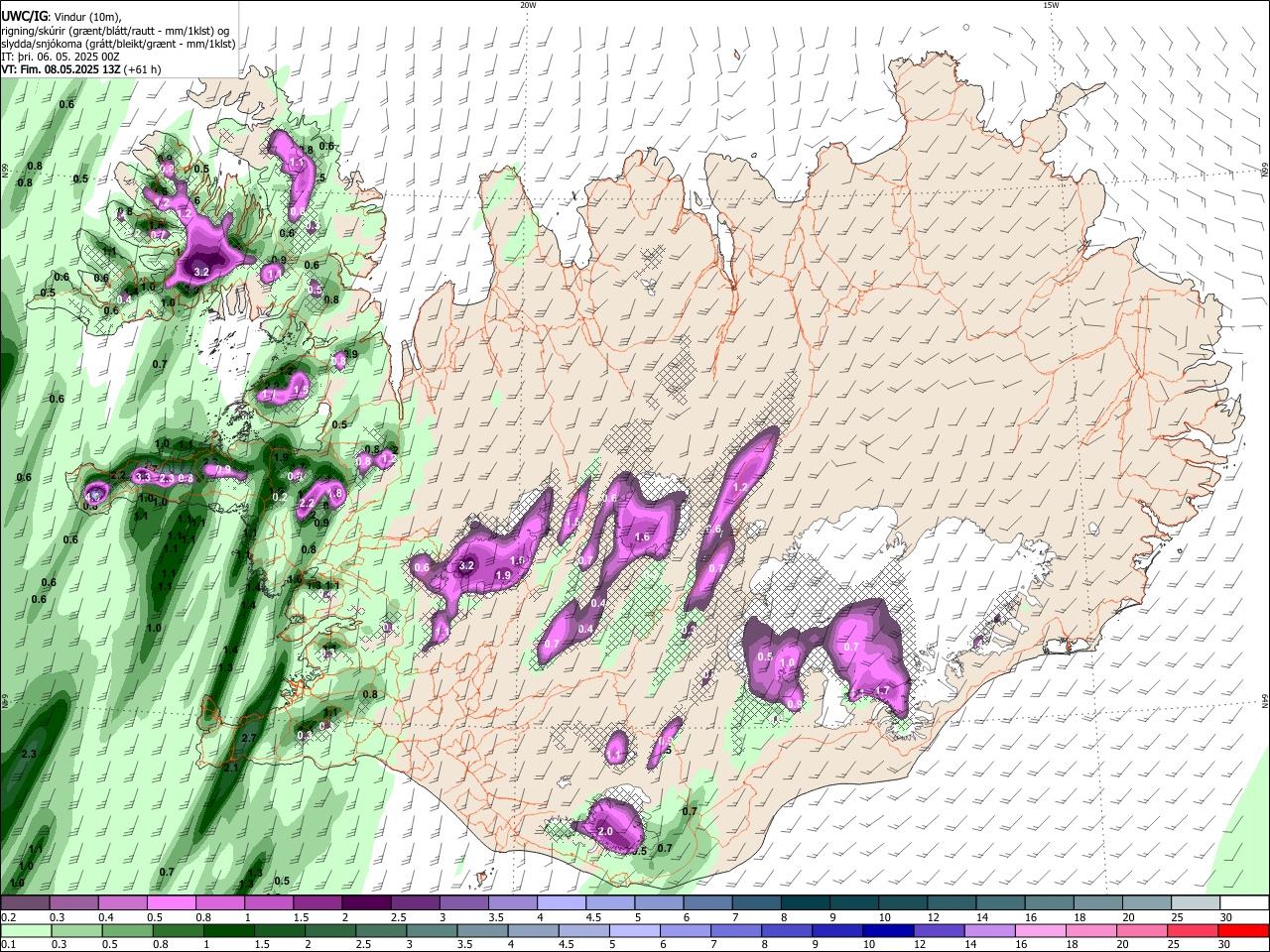Click the 'slydda/snjókoma' legend description line
The image size is (1270, 952).
point(118,44)
